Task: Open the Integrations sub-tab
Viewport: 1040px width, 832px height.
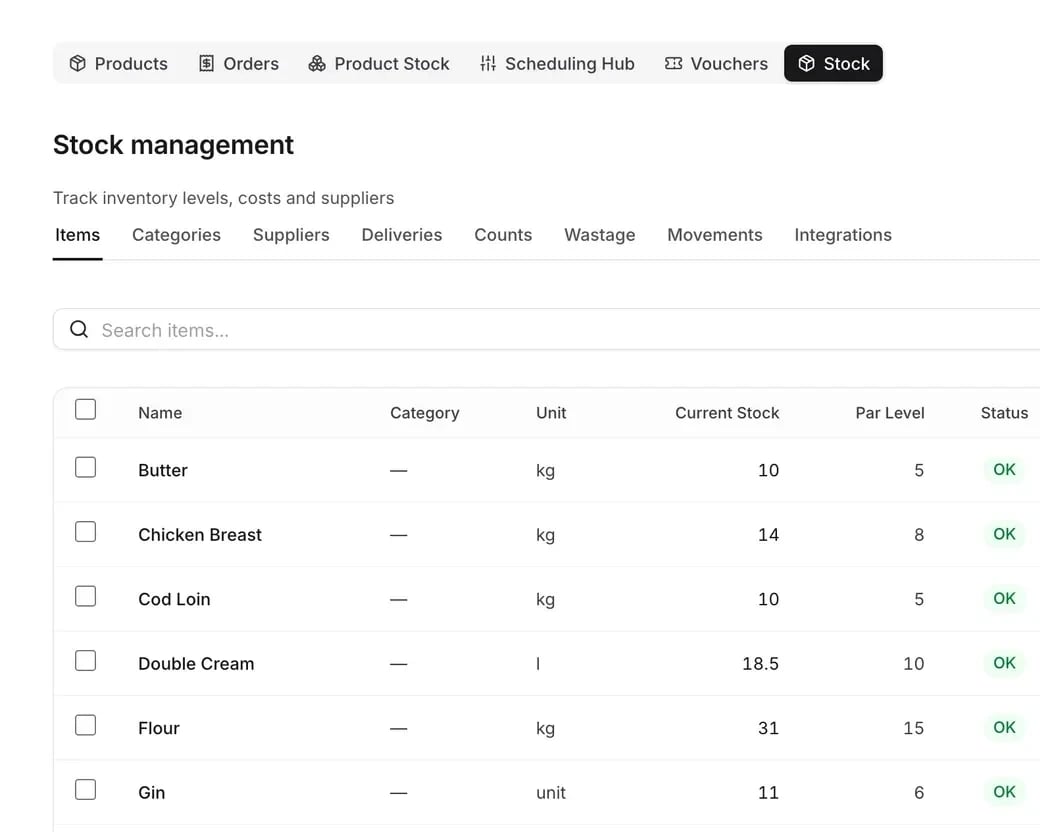Action: click(x=843, y=235)
